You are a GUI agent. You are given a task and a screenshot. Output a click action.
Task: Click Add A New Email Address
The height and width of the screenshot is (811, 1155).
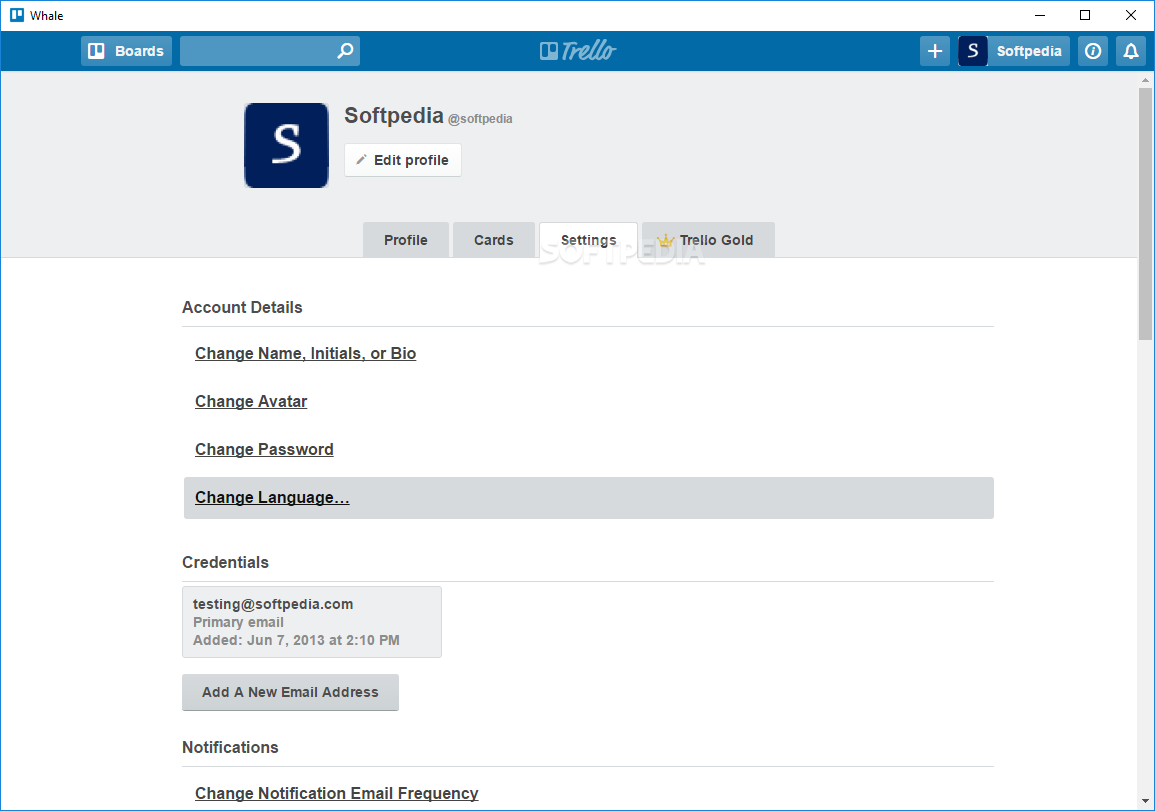click(x=290, y=692)
